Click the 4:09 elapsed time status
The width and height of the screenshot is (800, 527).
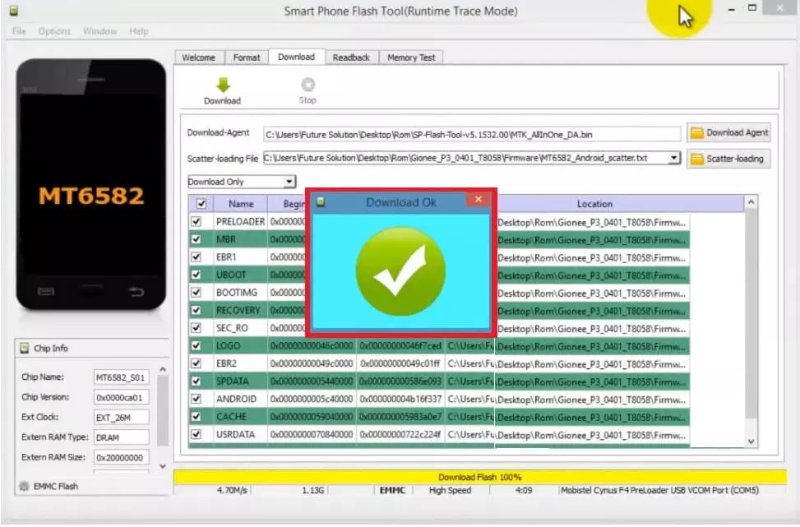point(524,490)
